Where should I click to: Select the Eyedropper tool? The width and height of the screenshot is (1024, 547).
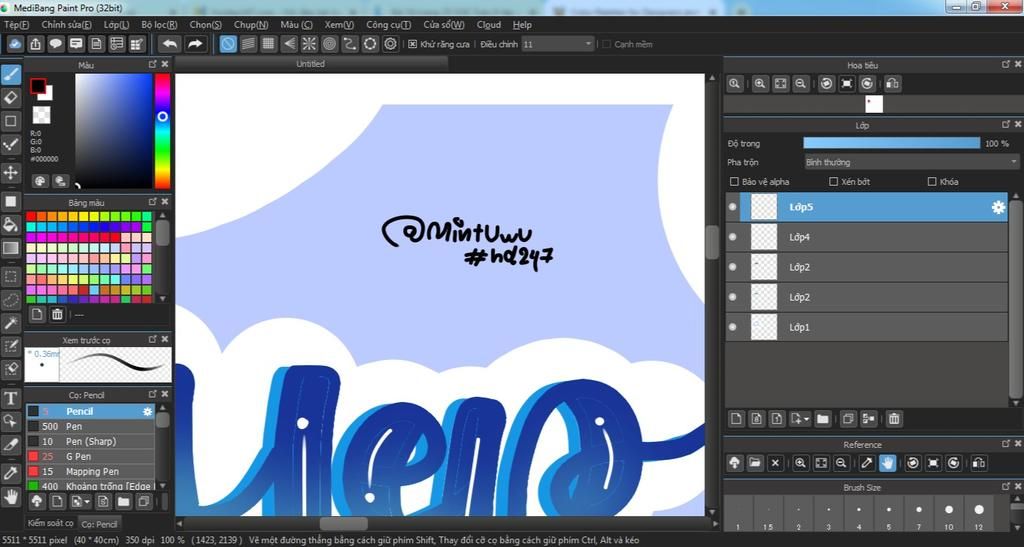(11, 473)
